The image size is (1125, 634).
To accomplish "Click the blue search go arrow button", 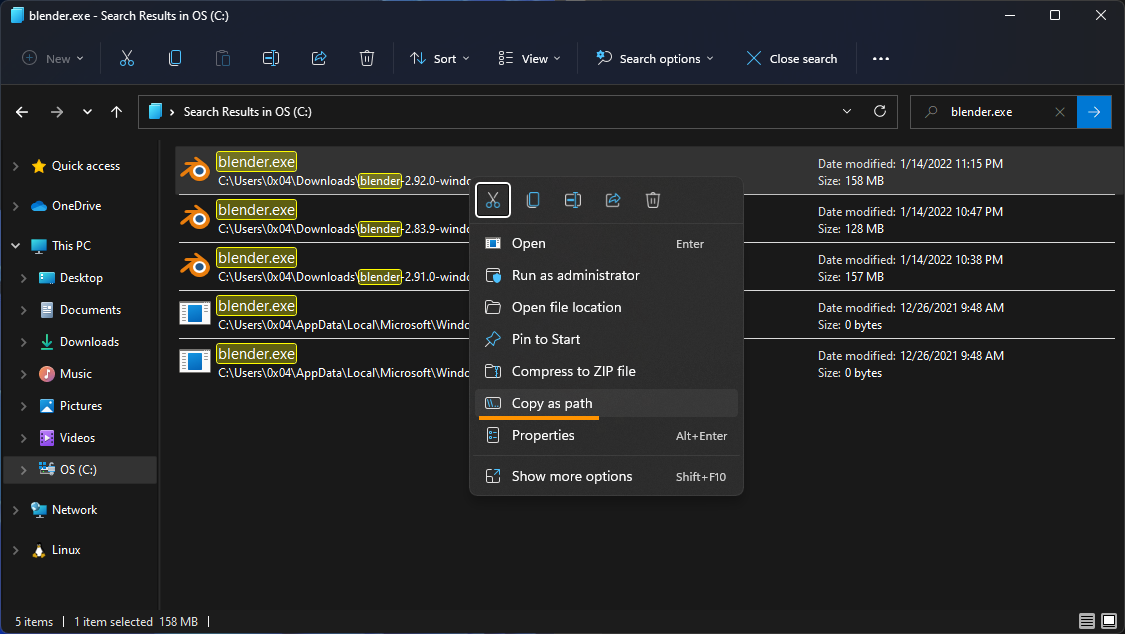I will (1094, 112).
